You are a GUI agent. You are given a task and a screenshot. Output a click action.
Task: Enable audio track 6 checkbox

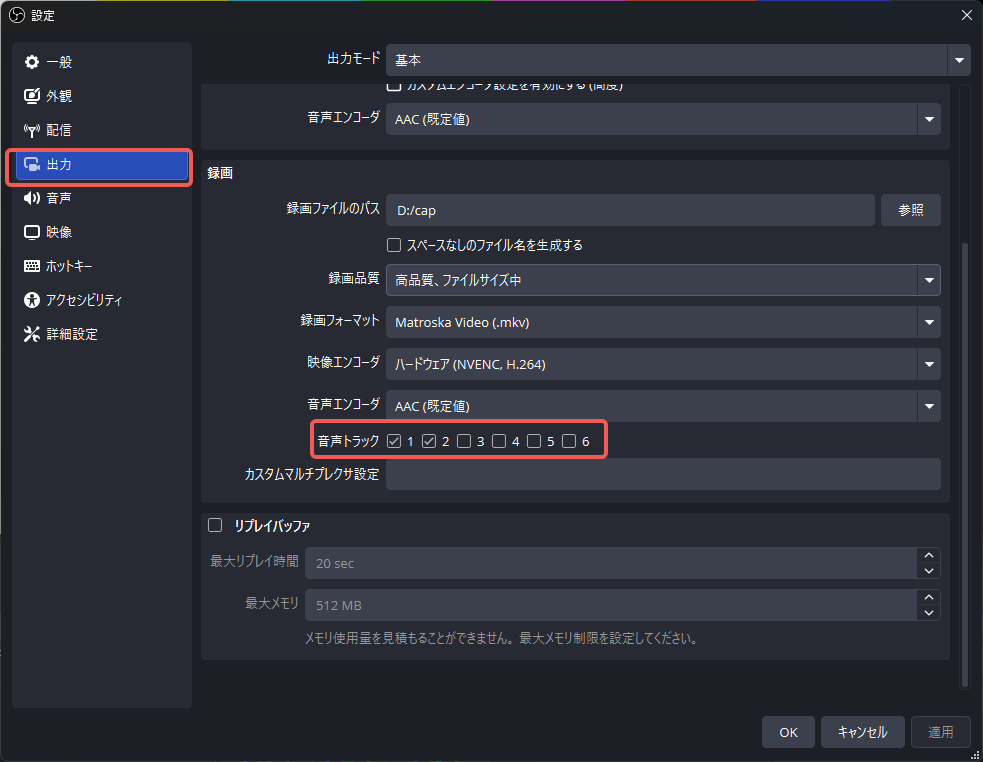pyautogui.click(x=569, y=441)
